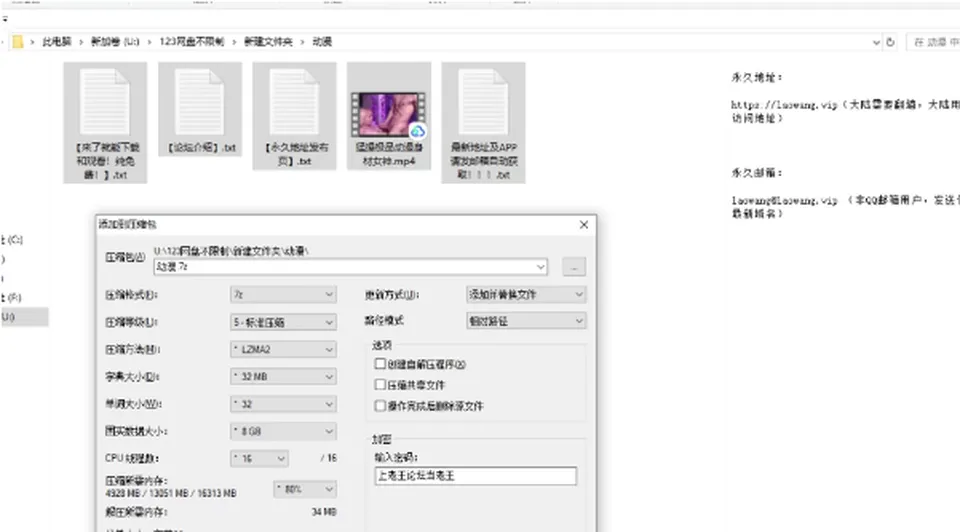Screen dimensions: 960x532
Task: Open 新加卷 (U:) in the breadcrumb path
Action: pos(114,42)
